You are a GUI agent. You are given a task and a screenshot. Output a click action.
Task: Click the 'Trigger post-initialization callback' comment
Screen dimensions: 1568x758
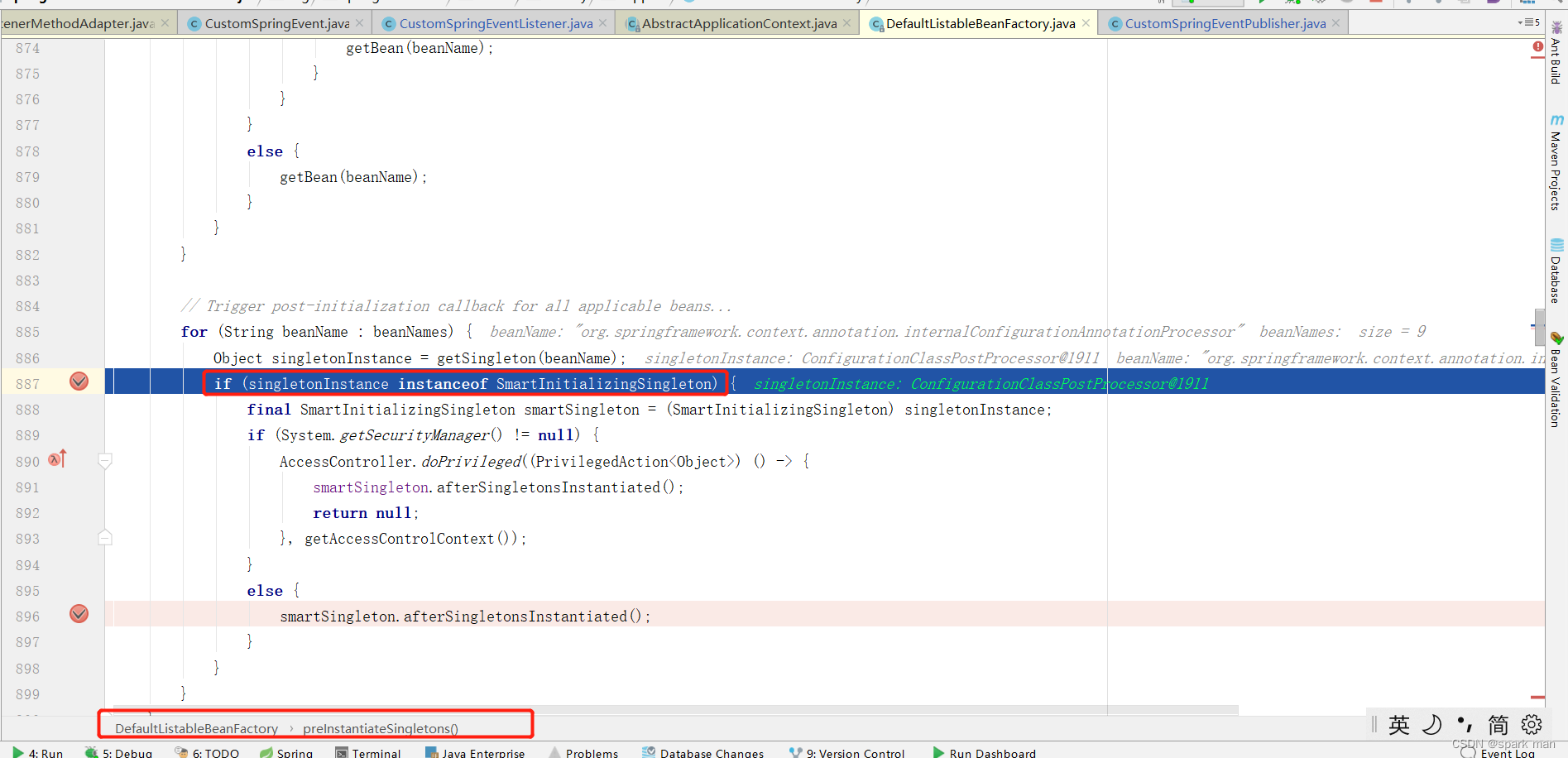[457, 306]
